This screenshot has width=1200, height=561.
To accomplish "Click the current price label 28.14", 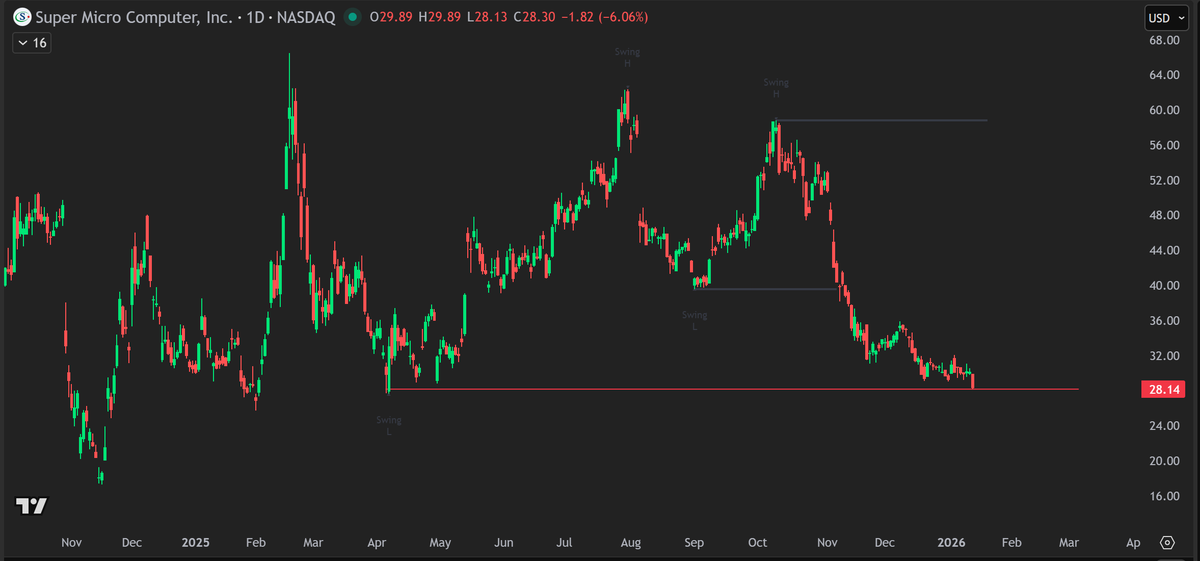I will (x=1163, y=391).
